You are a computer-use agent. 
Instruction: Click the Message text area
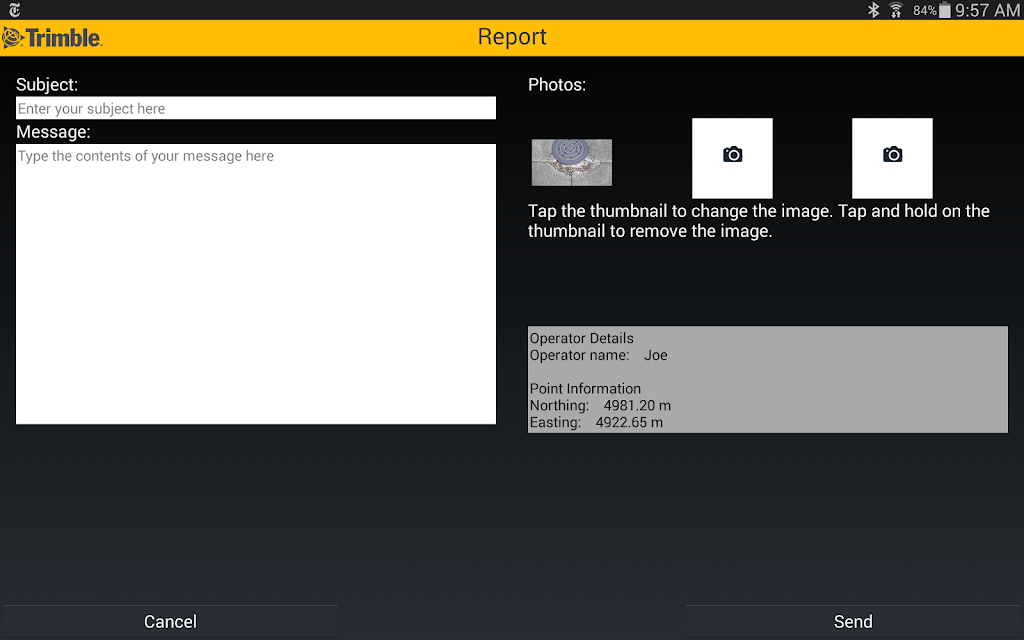256,284
